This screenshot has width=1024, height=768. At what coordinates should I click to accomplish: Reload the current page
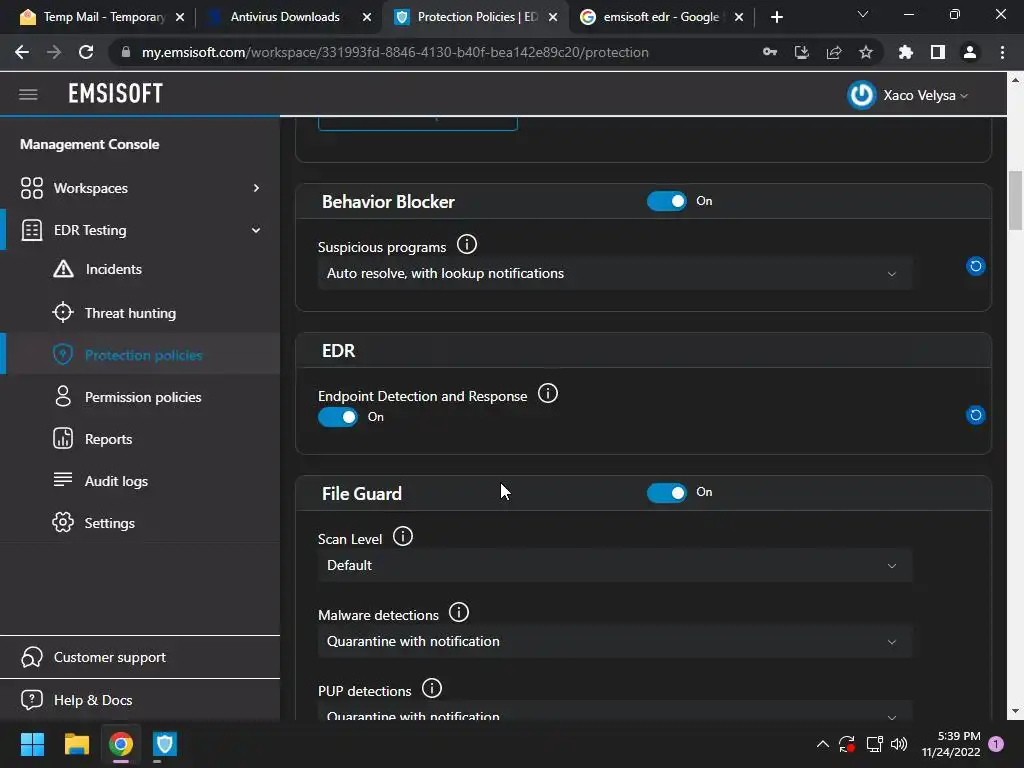coord(86,52)
